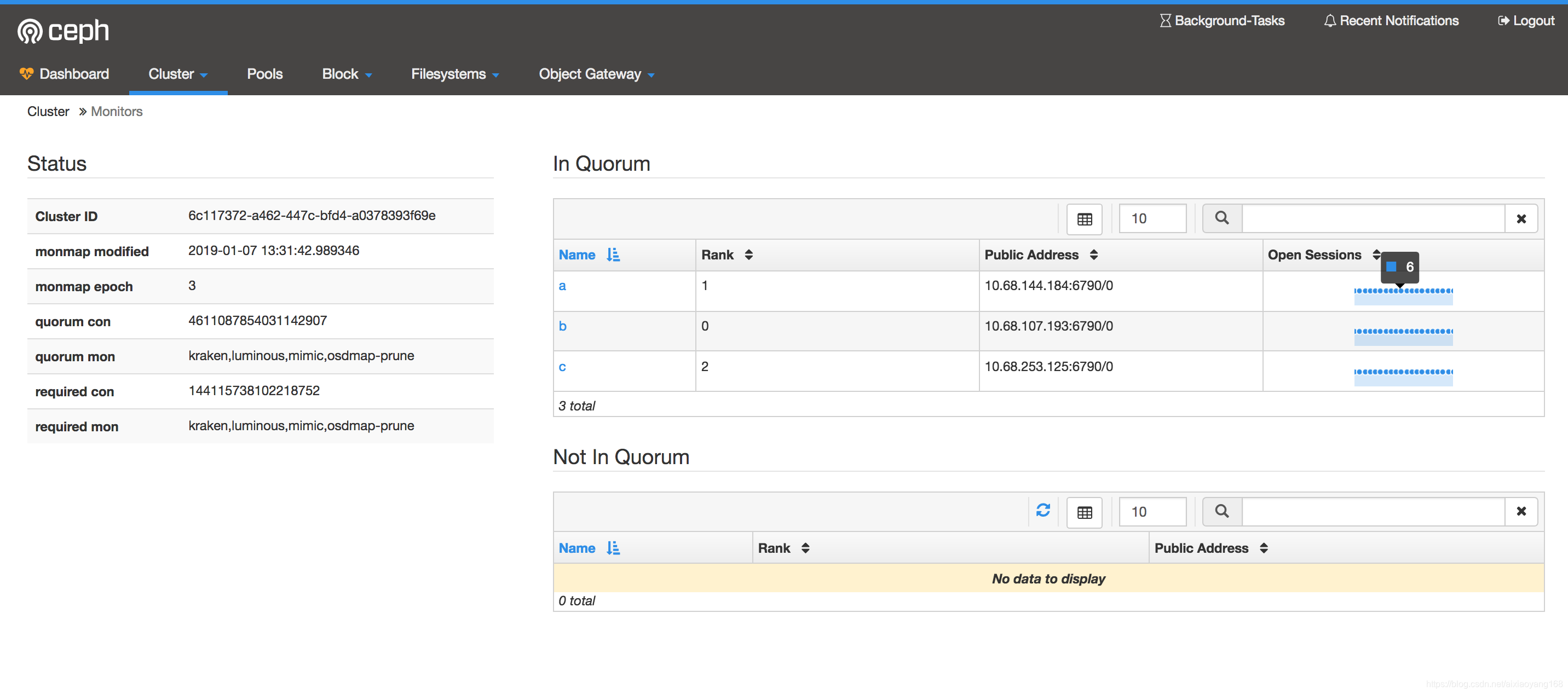Screen dimensions: 1568x694
Task: Click the search magnifier icon in Quorum table
Action: (x=1220, y=218)
